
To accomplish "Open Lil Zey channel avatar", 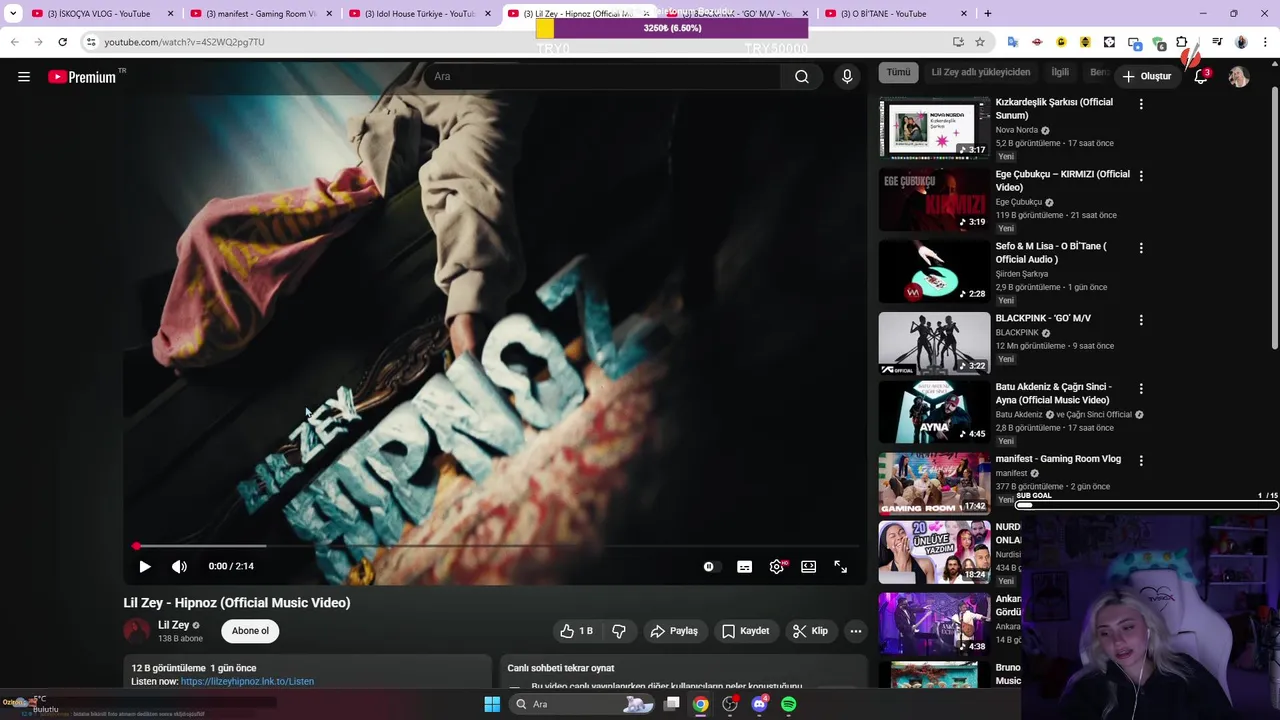I will [x=136, y=630].
